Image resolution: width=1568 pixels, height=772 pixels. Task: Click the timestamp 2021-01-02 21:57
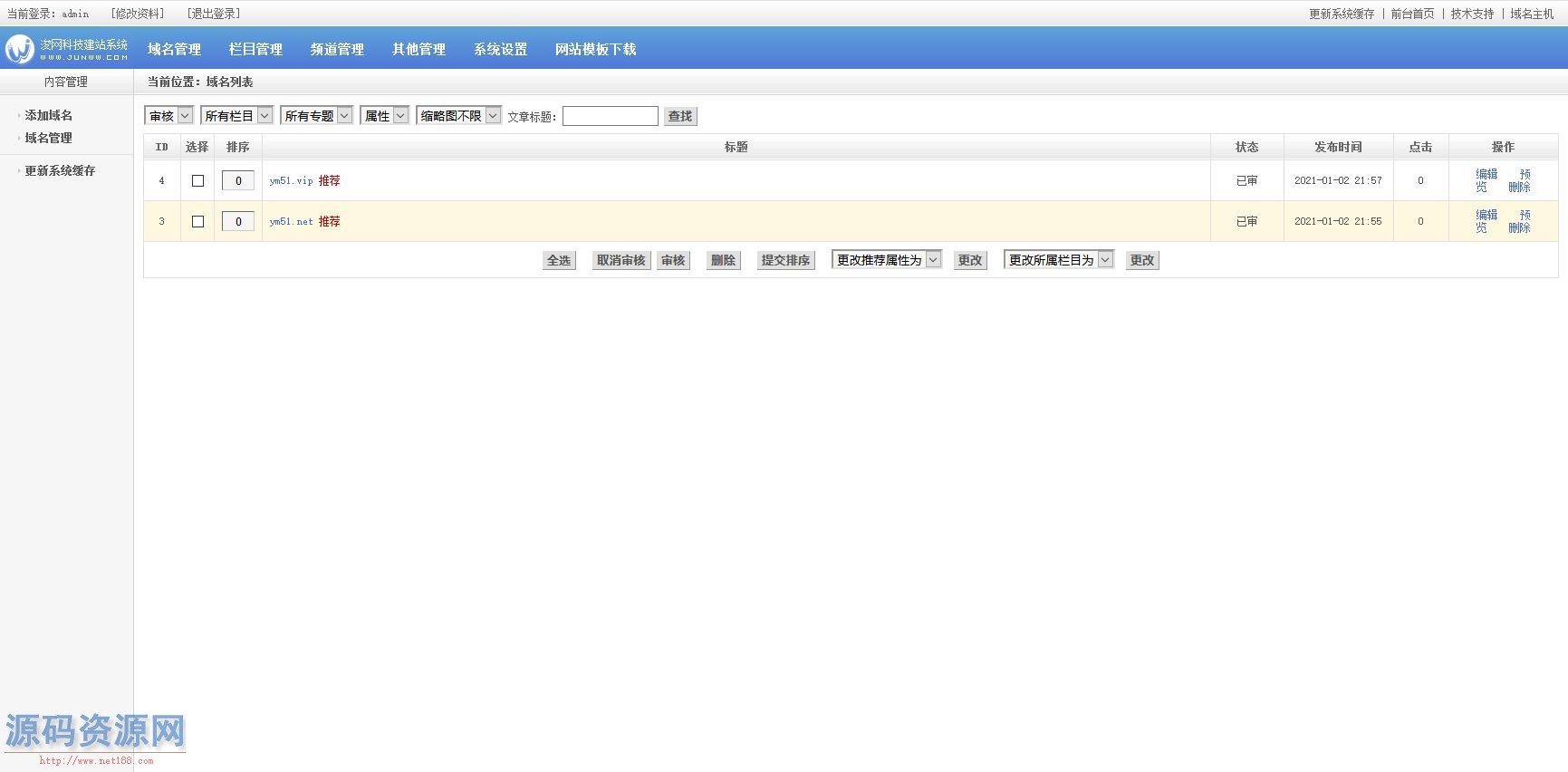(x=1338, y=180)
